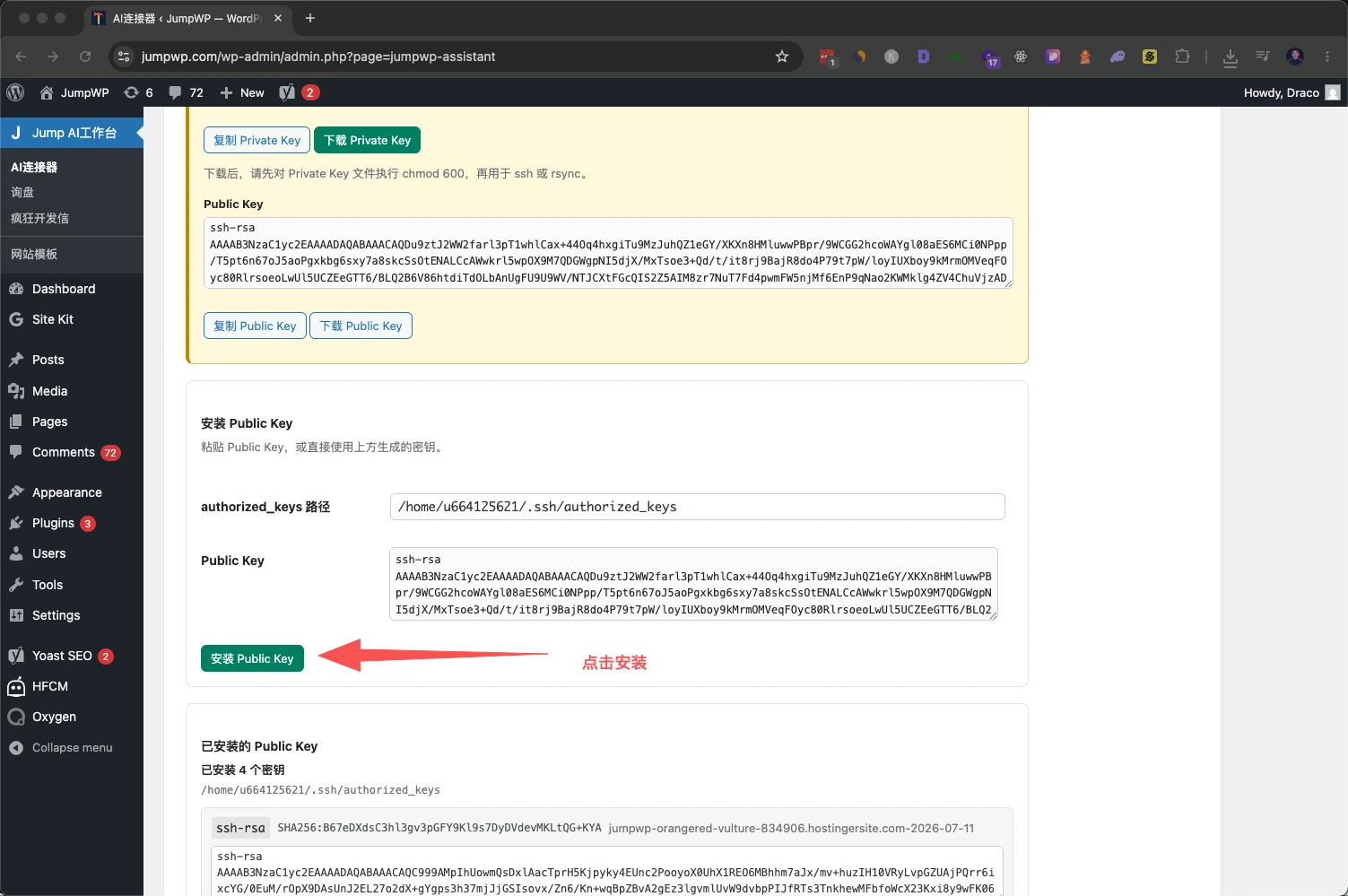Screen dimensions: 1348x896
Task: Open the site information icon in address bar
Action: click(x=124, y=57)
